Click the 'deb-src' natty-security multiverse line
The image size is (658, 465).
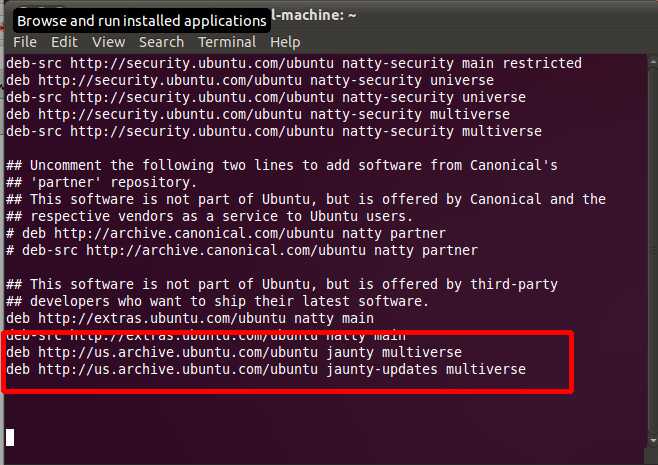click(274, 131)
